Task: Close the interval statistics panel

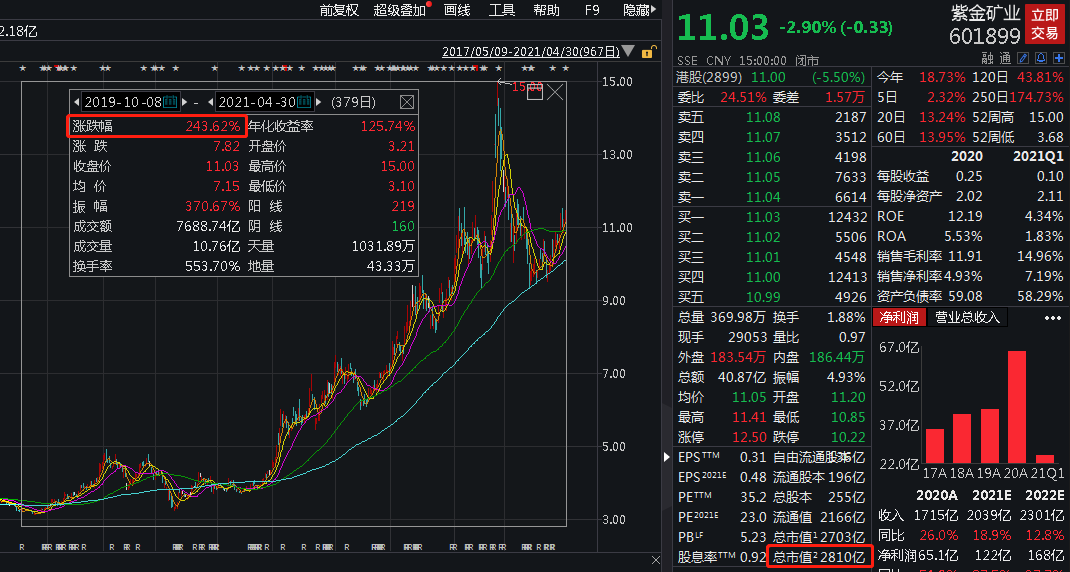Action: click(407, 102)
